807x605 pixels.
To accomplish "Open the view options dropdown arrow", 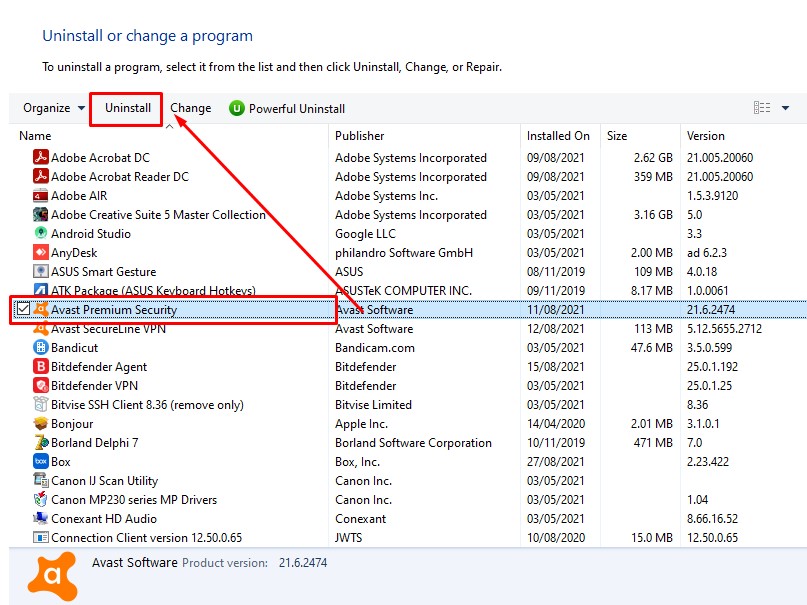I will coord(785,108).
